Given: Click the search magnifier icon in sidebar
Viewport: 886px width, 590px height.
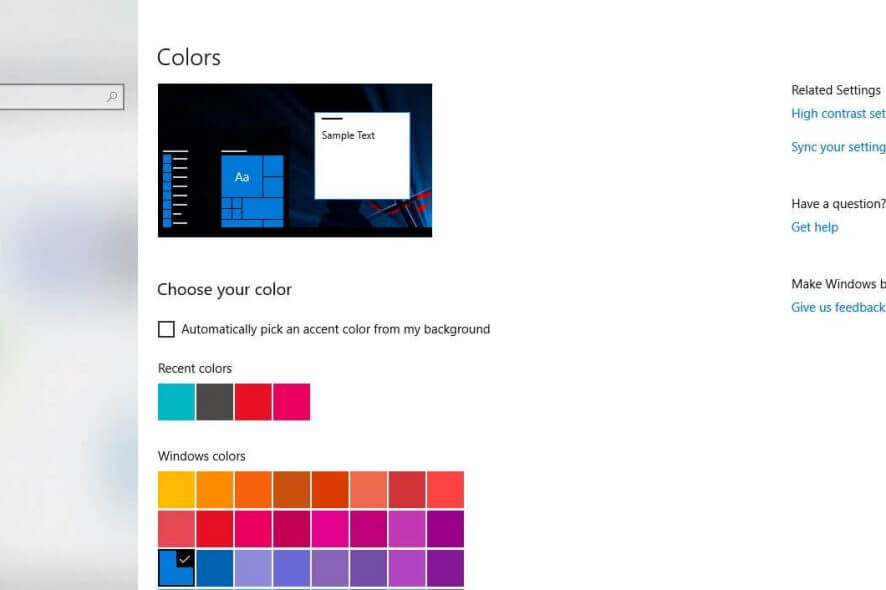Looking at the screenshot, I should (110, 97).
